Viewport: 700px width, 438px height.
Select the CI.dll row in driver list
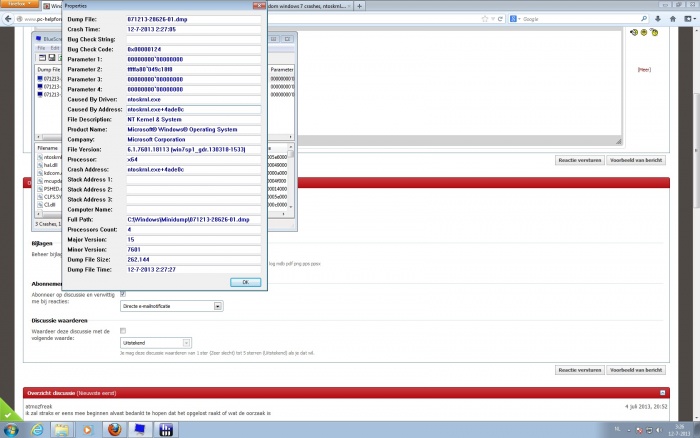click(49, 205)
